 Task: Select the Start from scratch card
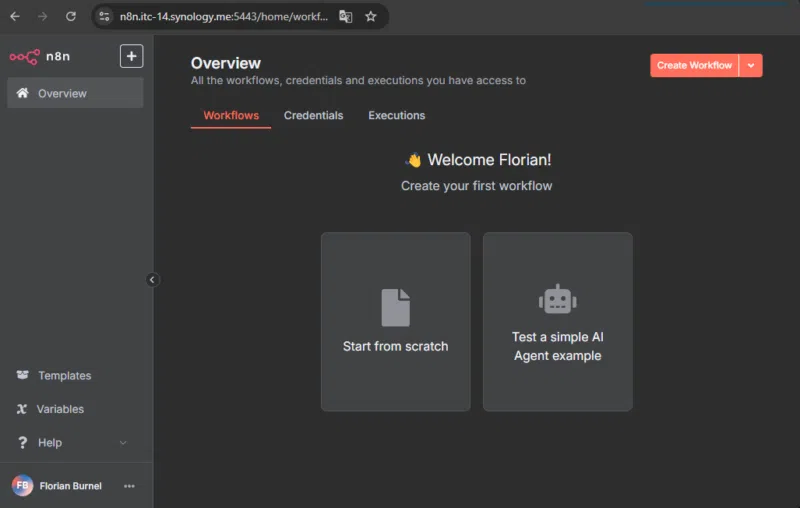point(395,322)
